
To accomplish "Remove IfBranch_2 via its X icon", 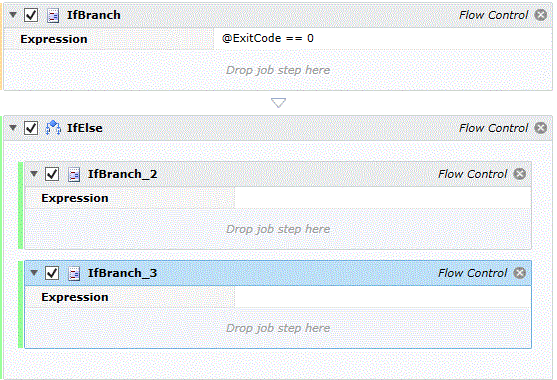I will 520,174.
